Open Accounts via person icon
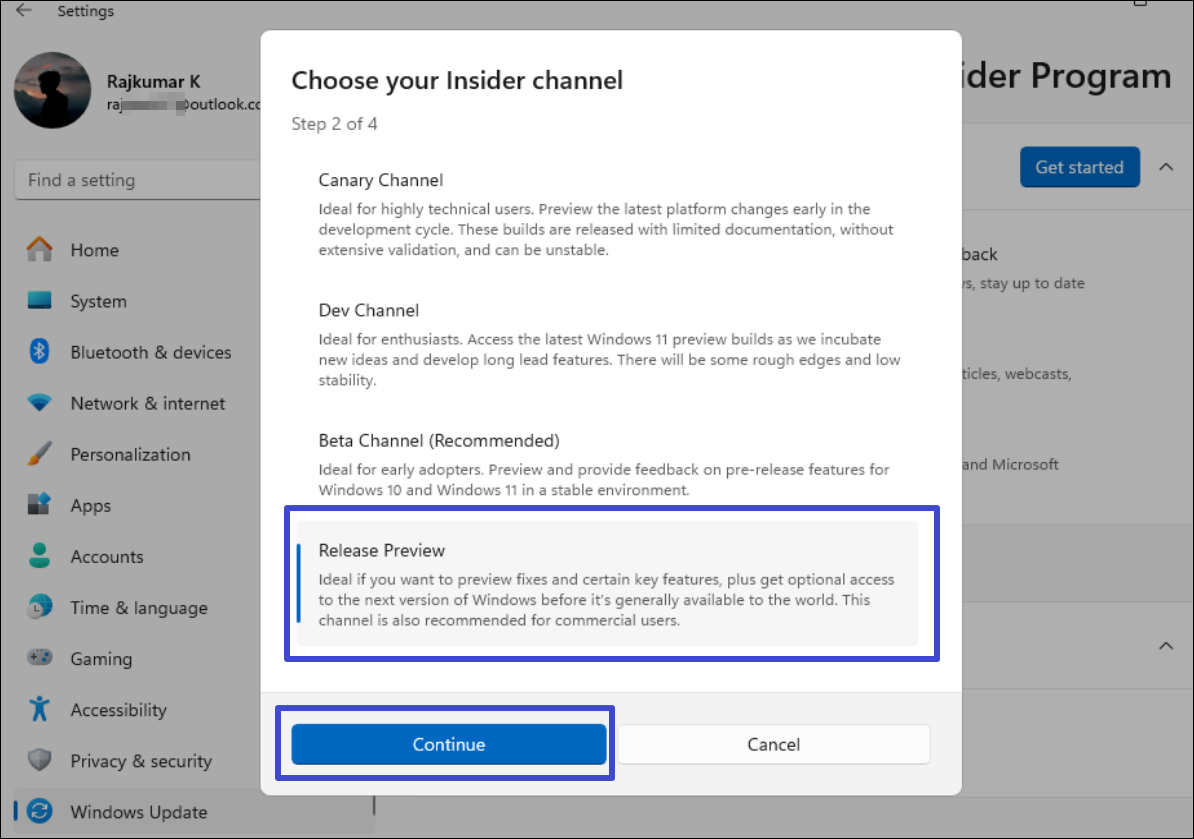 40,556
